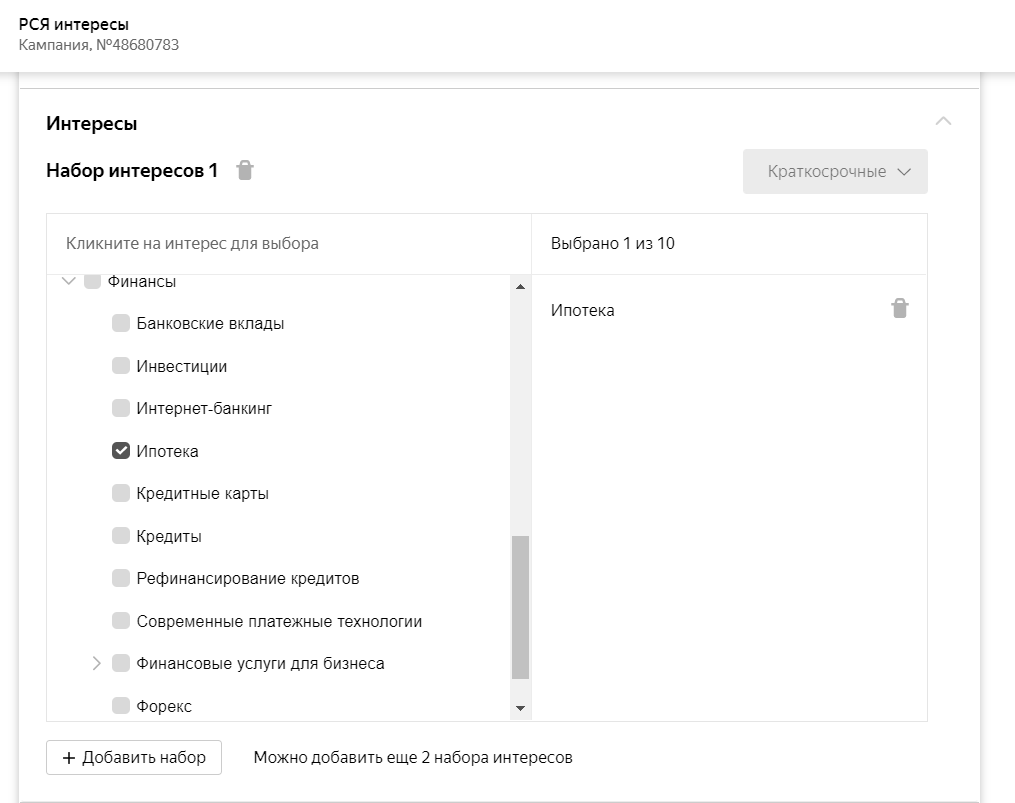Check the Финансы parent checkbox
The width and height of the screenshot is (1015, 803).
pyautogui.click(x=92, y=282)
